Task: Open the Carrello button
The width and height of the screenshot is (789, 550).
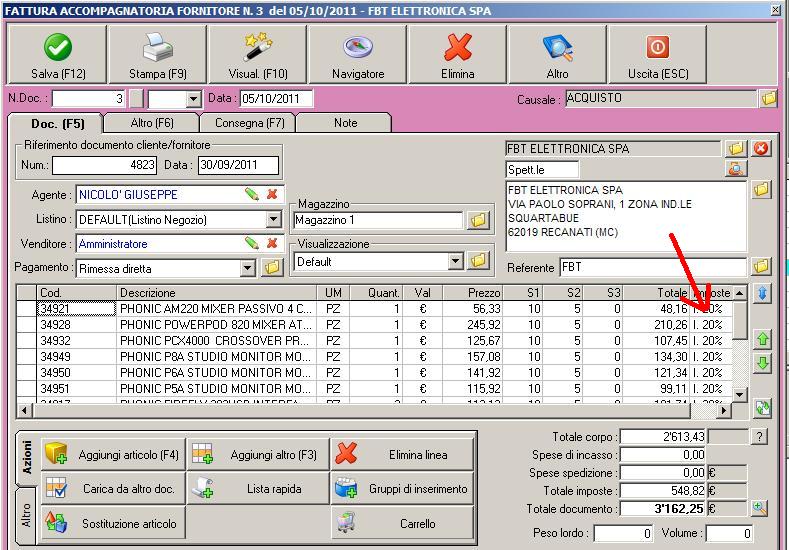Action: tap(404, 523)
